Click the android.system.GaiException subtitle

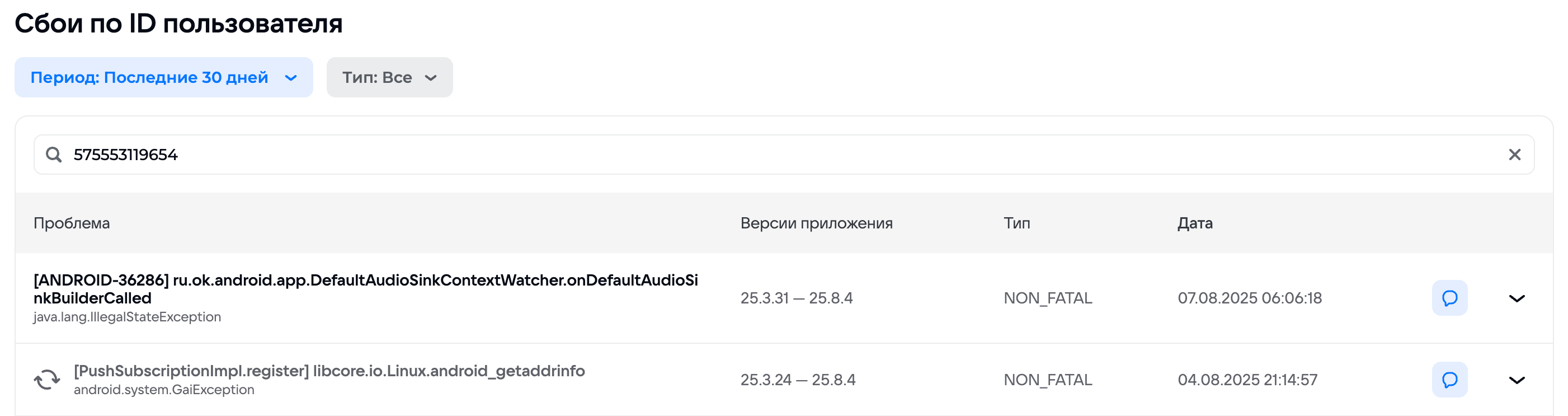point(164,390)
